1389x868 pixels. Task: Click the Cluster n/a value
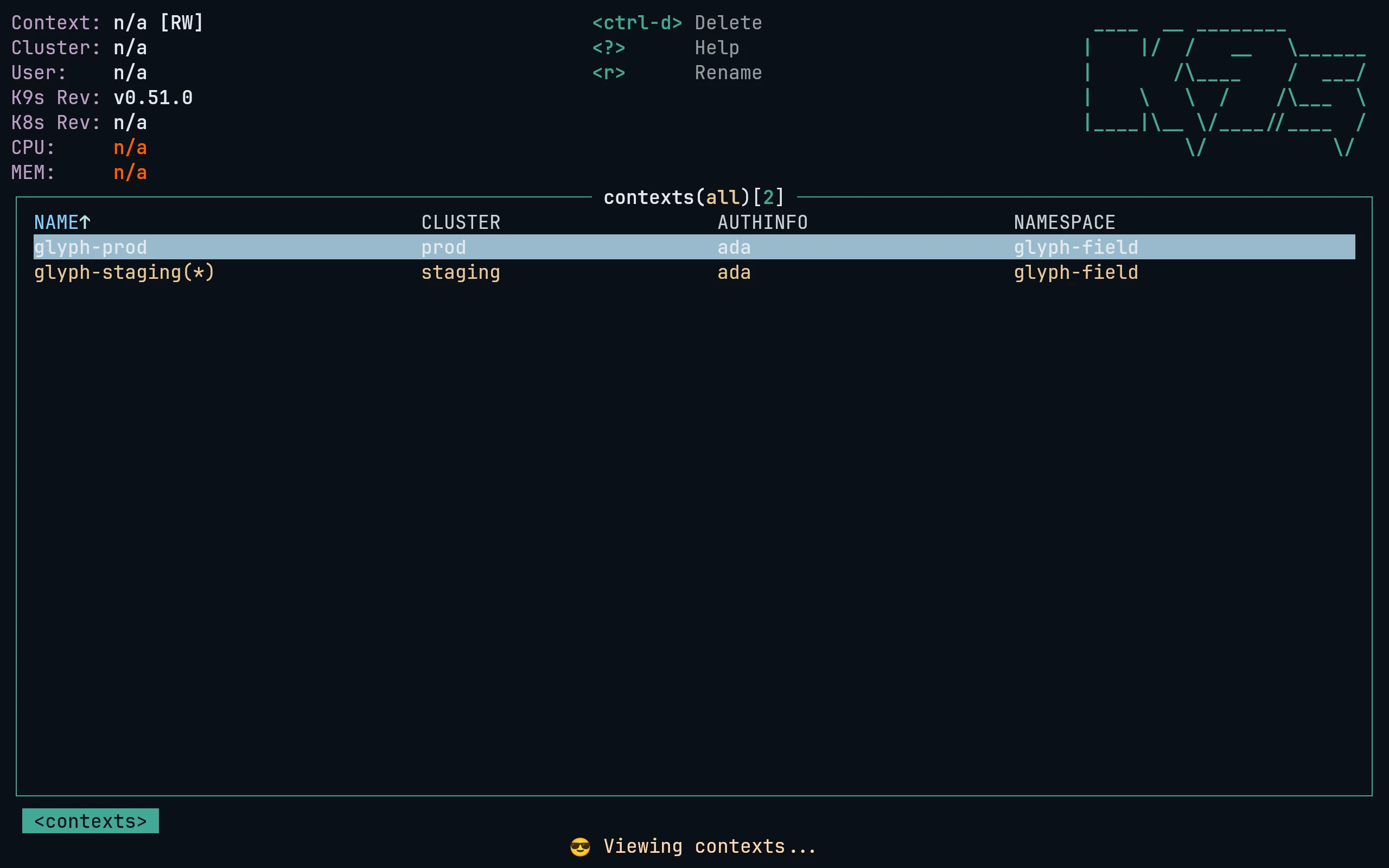(x=130, y=48)
